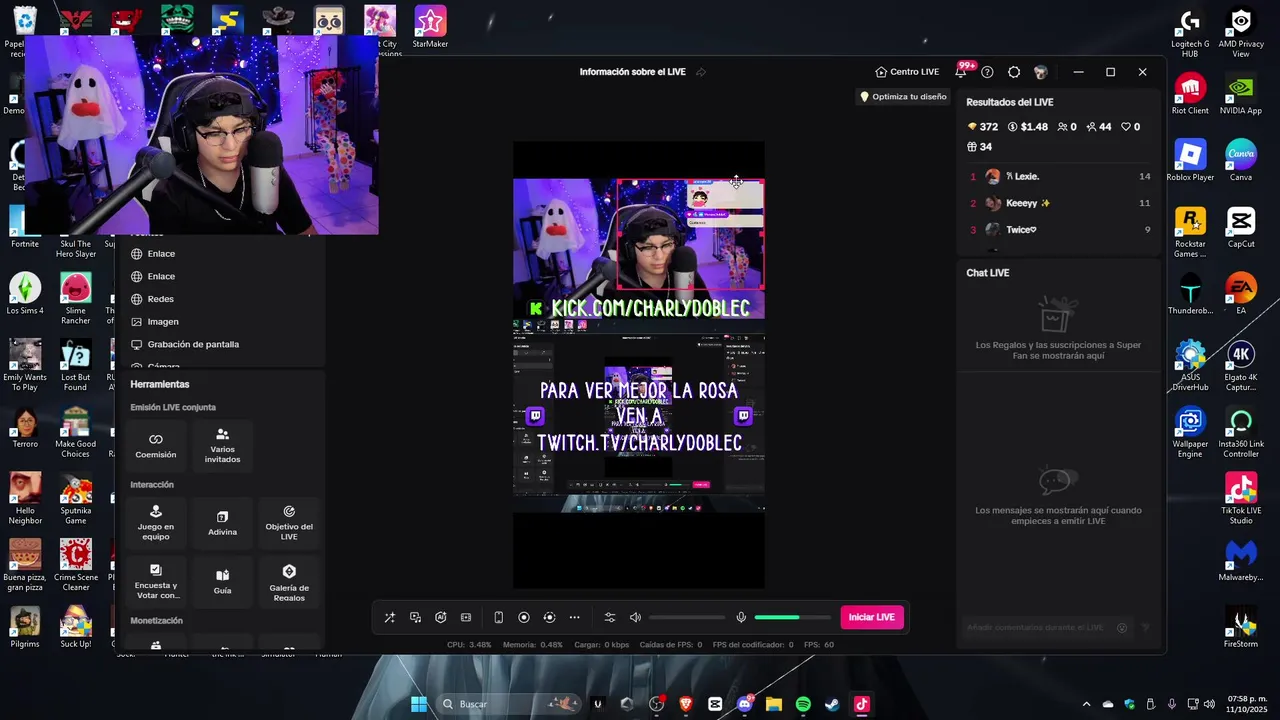Switch to mobile portrait orientation

click(x=498, y=617)
